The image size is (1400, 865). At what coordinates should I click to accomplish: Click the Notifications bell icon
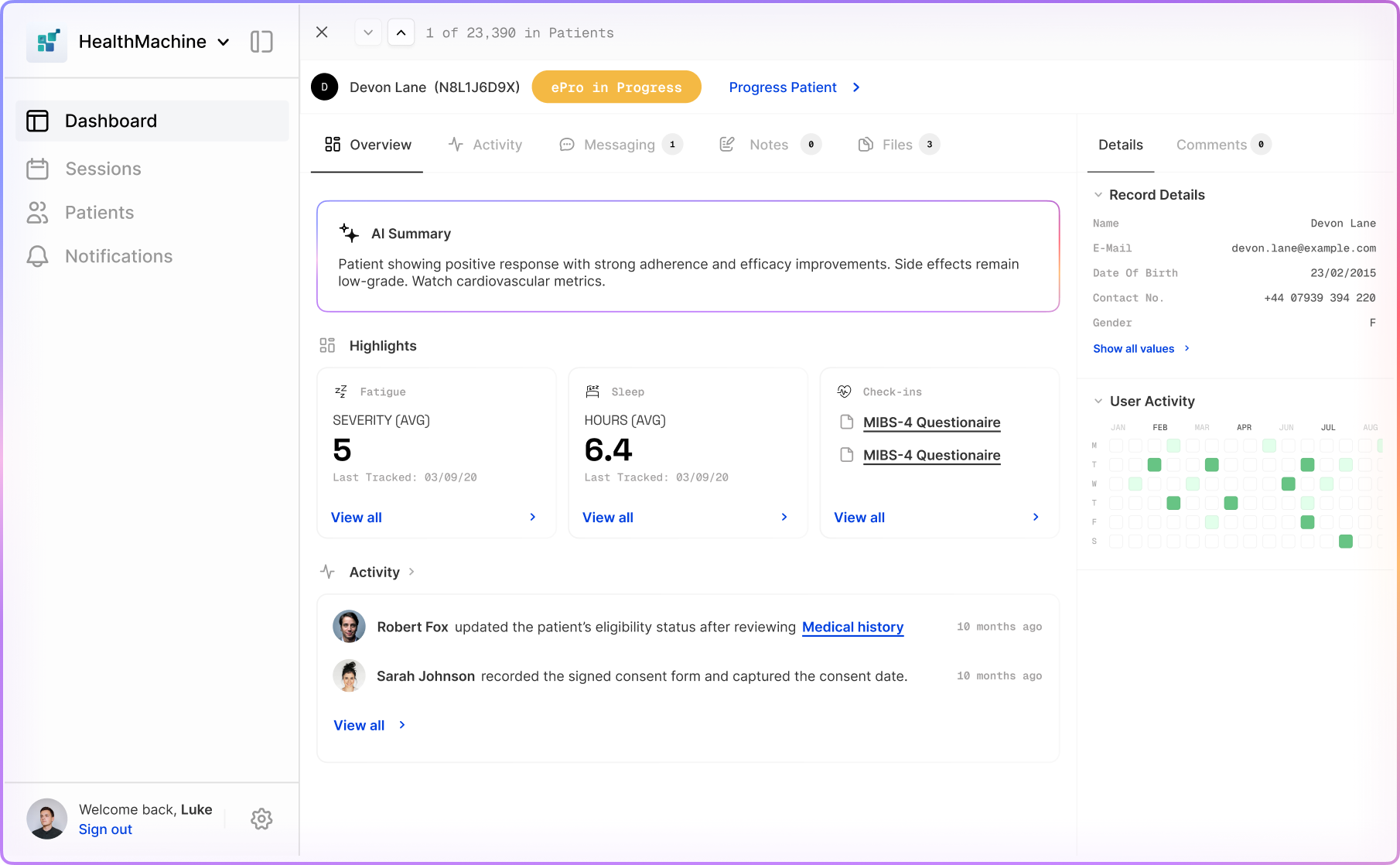(x=37, y=256)
